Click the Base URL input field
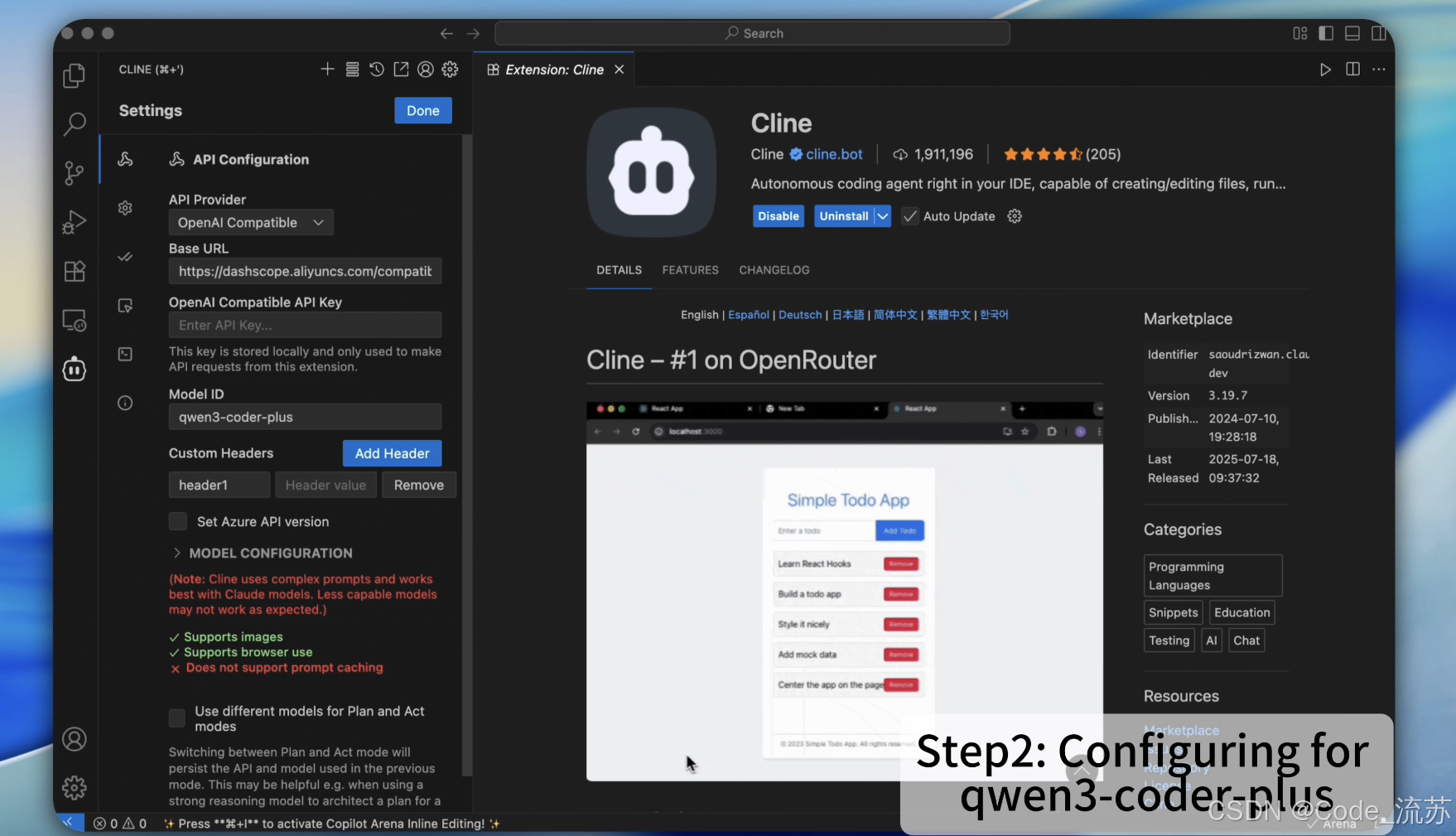Image resolution: width=1456 pixels, height=836 pixels. click(x=305, y=271)
